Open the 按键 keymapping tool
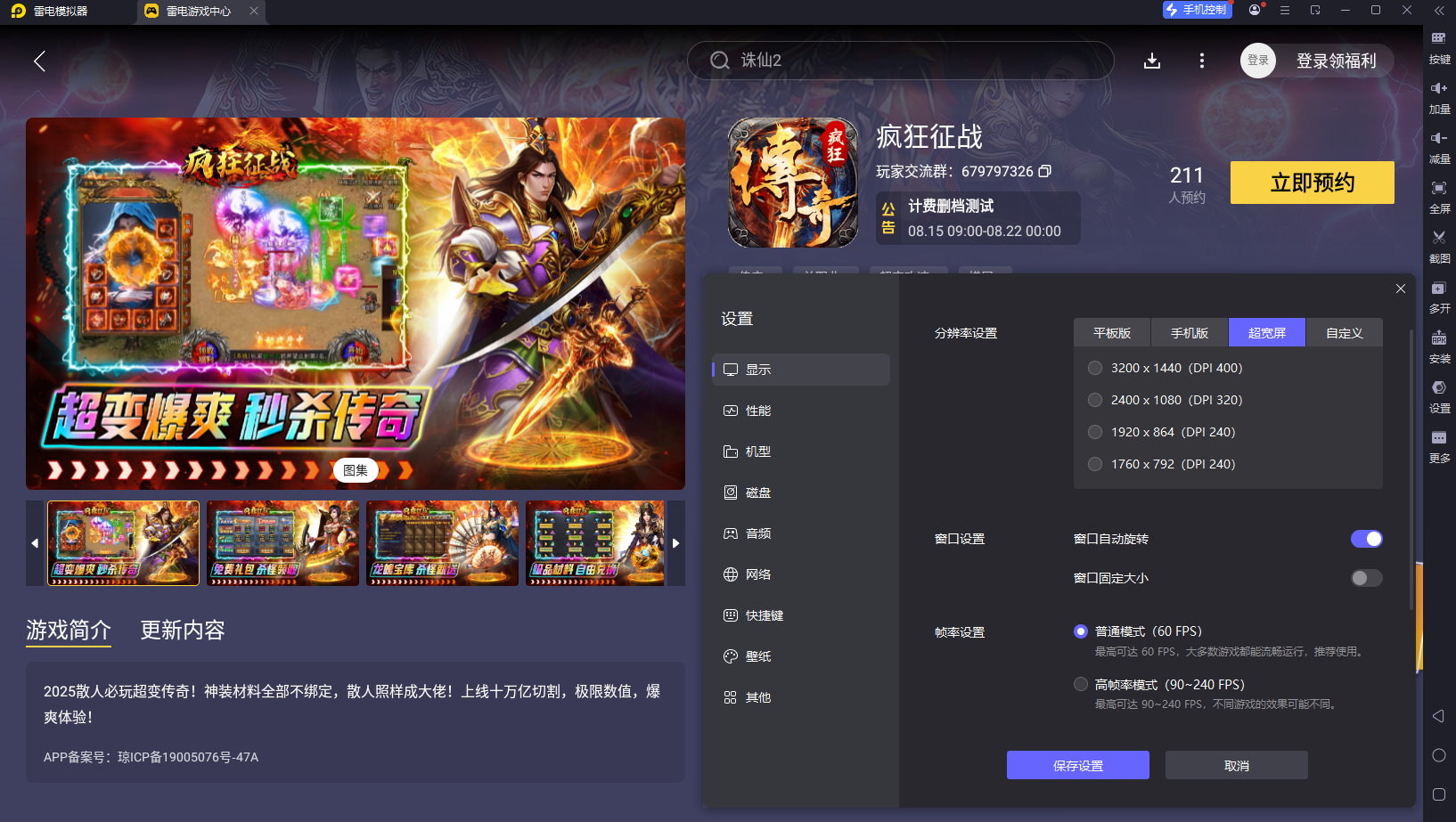Viewport: 1456px width, 822px height. 1439,47
